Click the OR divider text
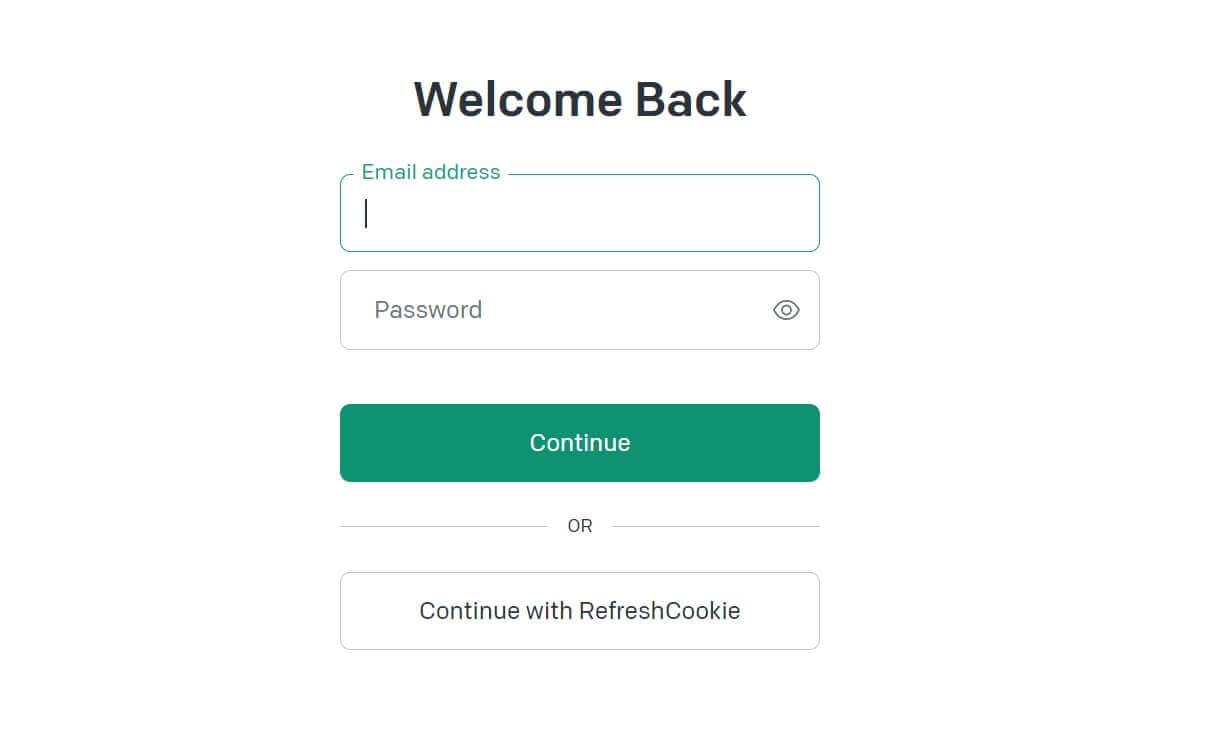 (580, 526)
